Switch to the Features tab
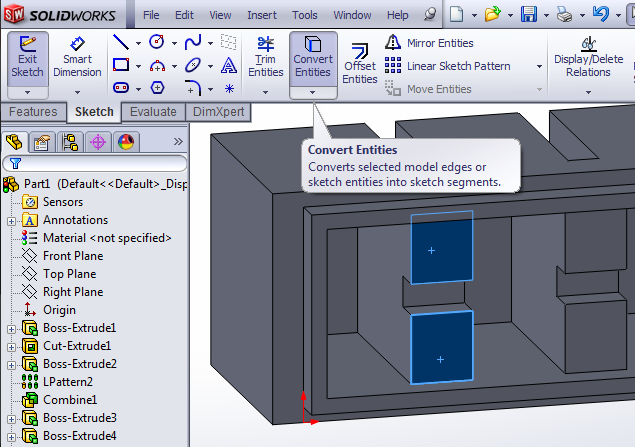This screenshot has height=447, width=635. pyautogui.click(x=33, y=112)
